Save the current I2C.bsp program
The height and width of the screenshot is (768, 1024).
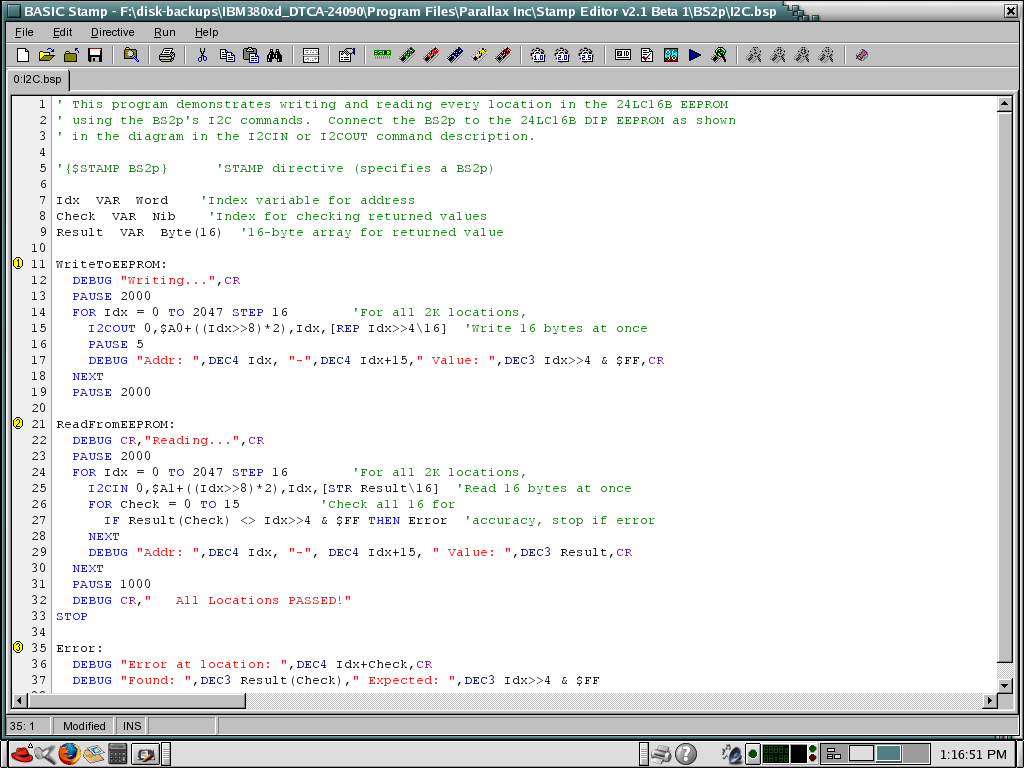point(95,55)
